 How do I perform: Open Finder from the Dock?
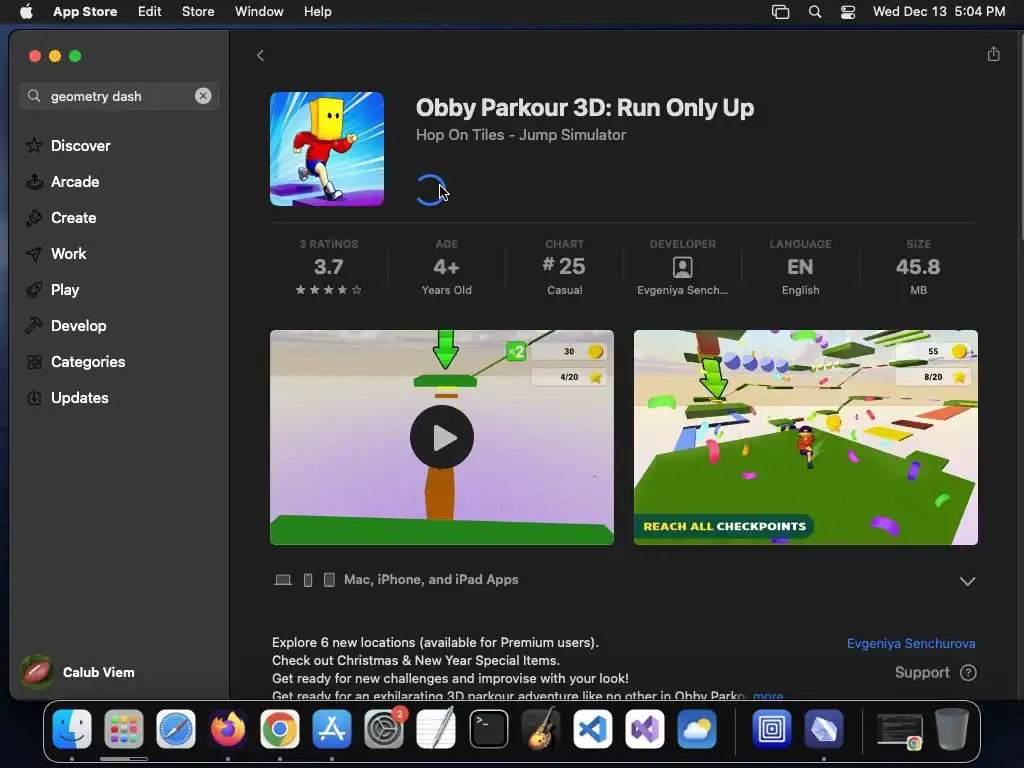click(72, 729)
